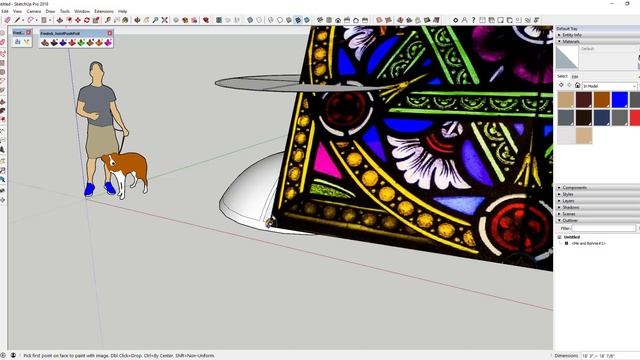The width and height of the screenshot is (640, 360).
Task: Switch to Iso view house icon
Action: click(x=320, y=20)
